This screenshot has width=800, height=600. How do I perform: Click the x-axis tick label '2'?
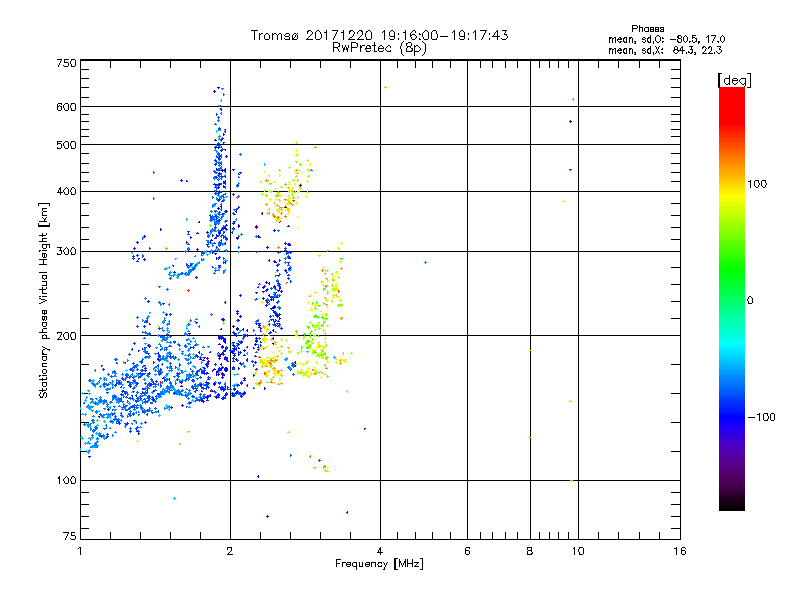click(230, 551)
